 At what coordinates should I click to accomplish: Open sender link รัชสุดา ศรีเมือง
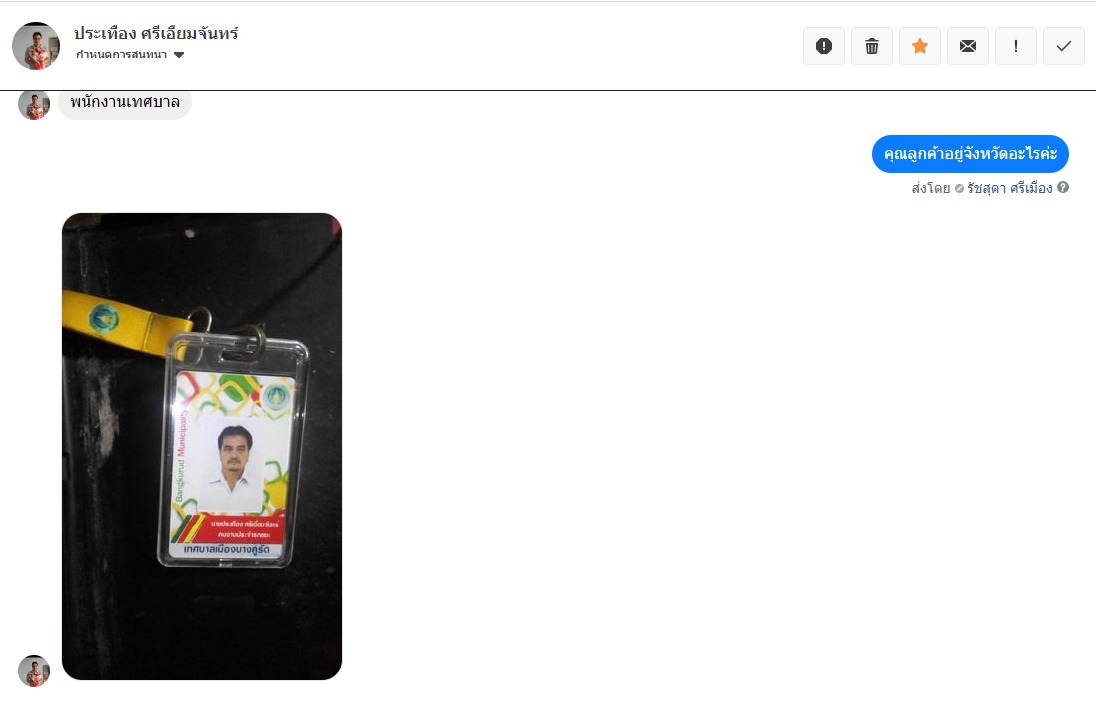pyautogui.click(x=1009, y=188)
